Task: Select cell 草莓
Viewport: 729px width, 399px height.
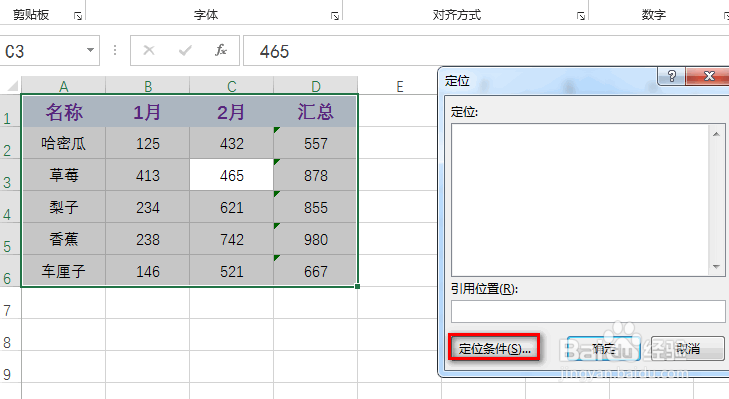Action: coord(64,175)
